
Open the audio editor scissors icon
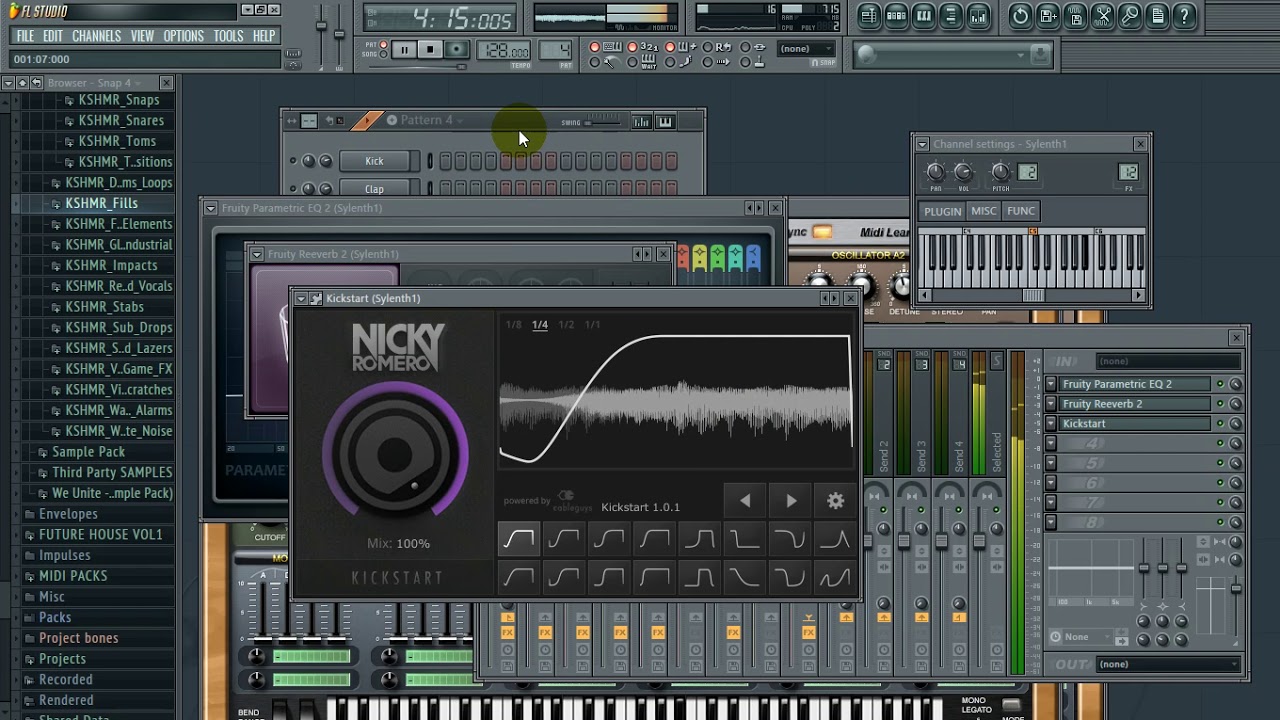point(1103,16)
